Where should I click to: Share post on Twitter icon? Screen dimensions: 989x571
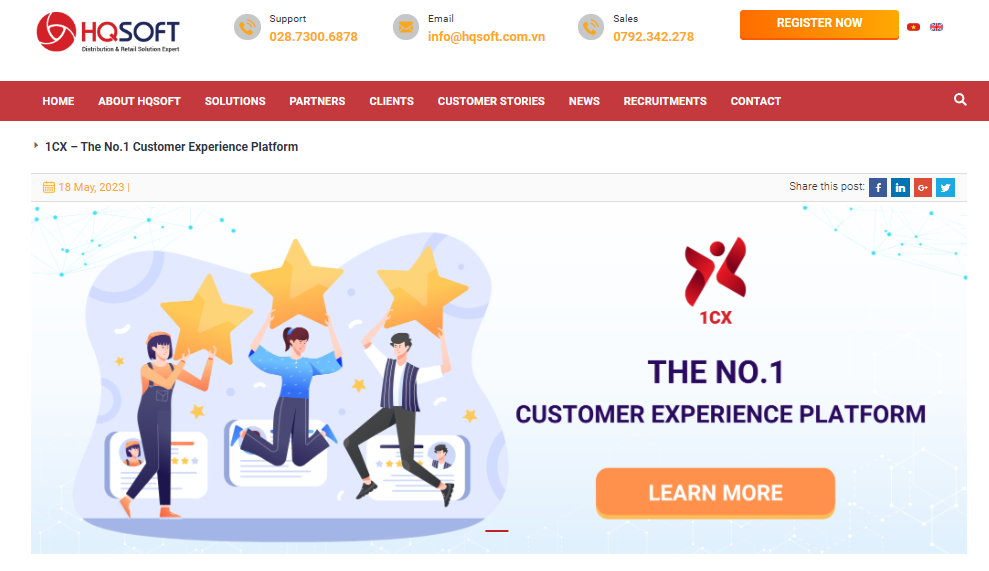945,187
